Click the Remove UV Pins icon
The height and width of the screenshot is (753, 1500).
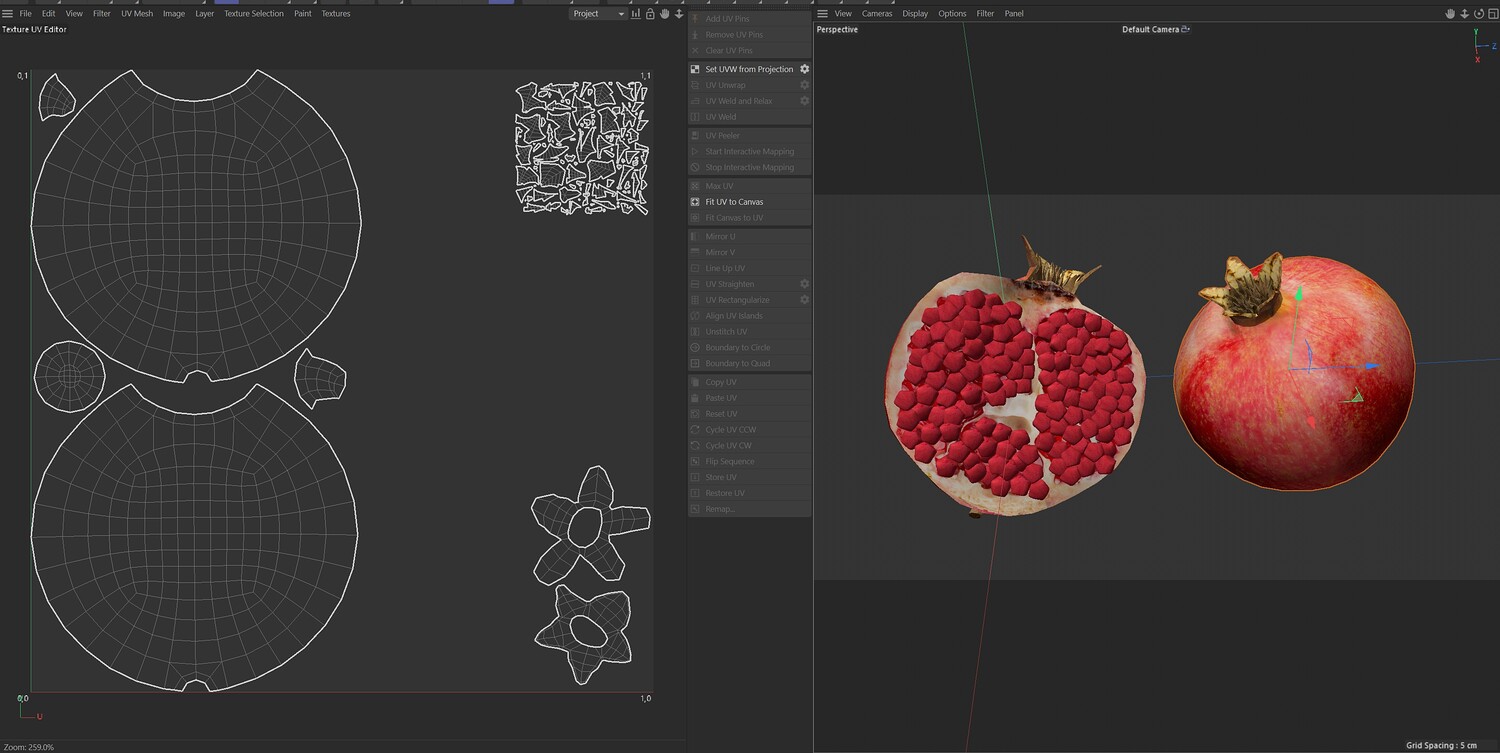click(x=696, y=35)
